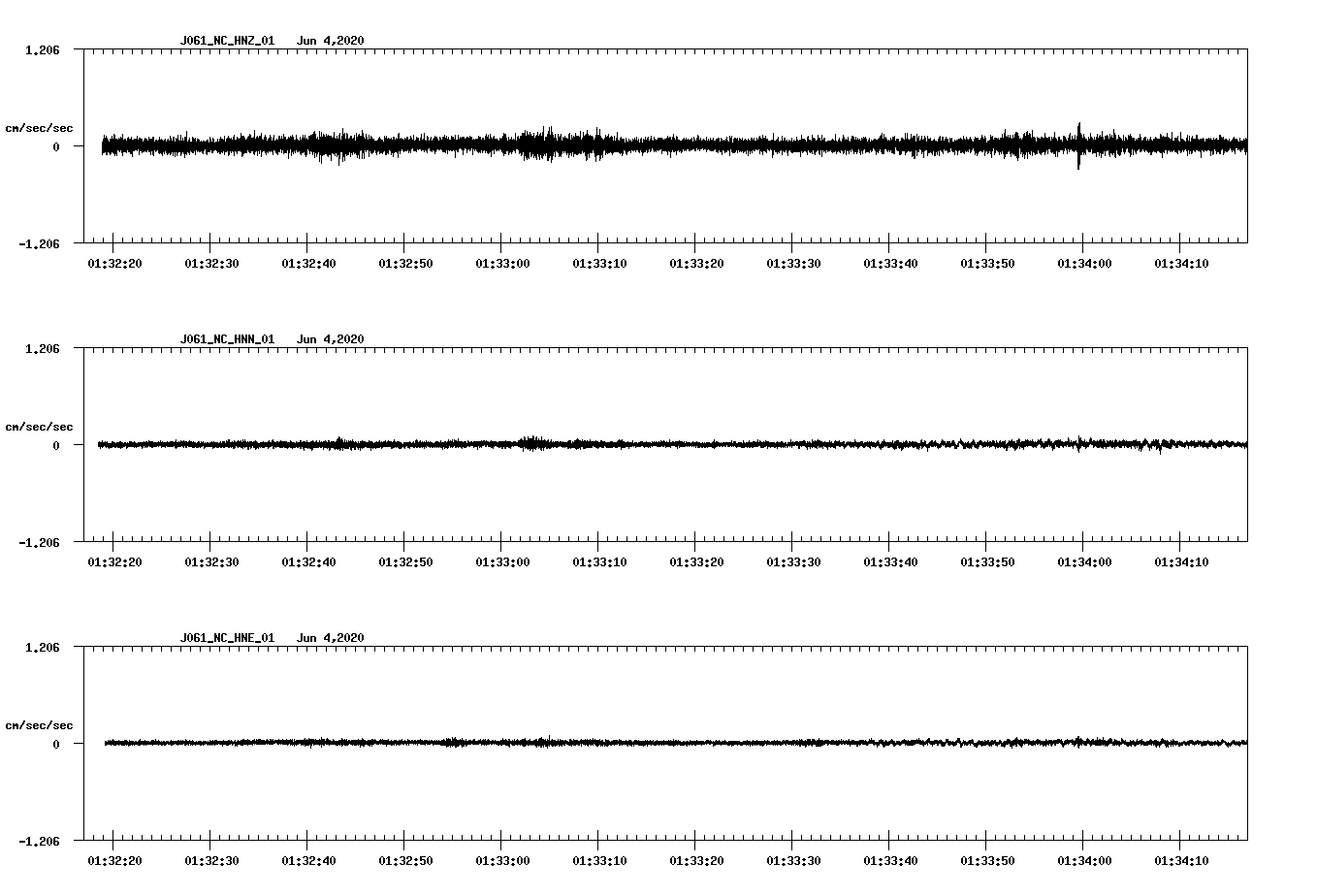Click the 01:33:50 time label under HNE plot
Image resolution: width=1317 pixels, height=896 pixels.
coord(987,861)
